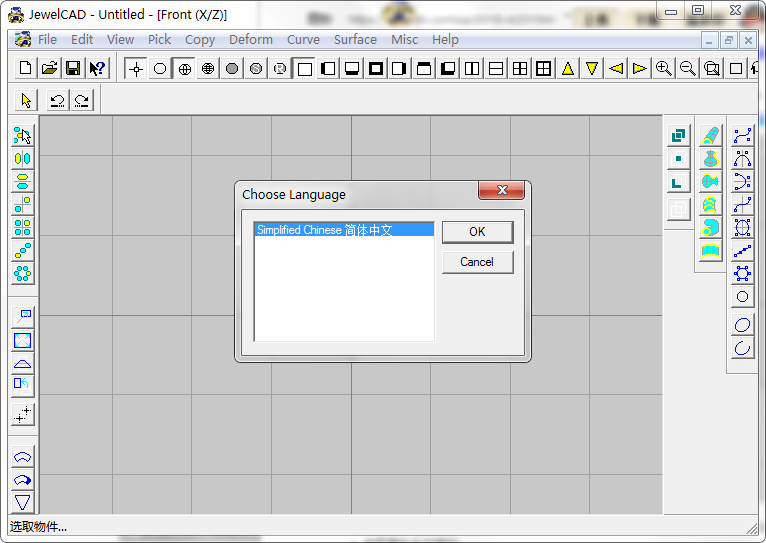Open the Curve menu
Image resolution: width=766 pixels, height=543 pixels.
point(303,40)
